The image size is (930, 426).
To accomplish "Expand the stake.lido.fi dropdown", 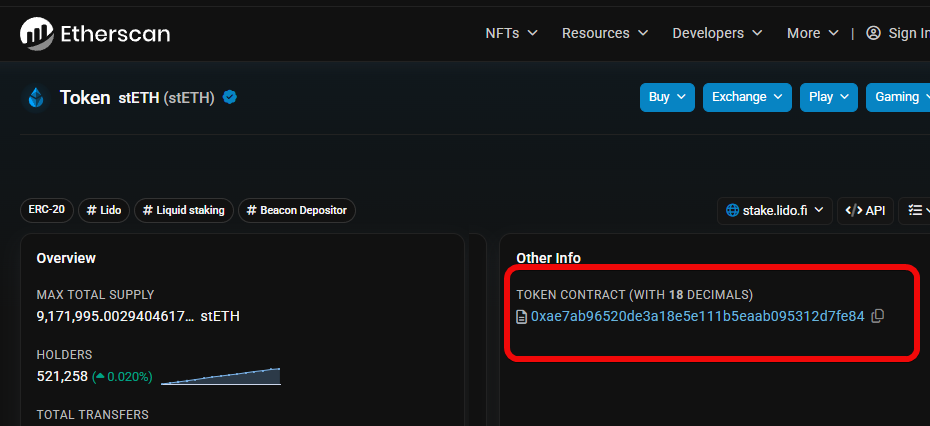I will [x=775, y=211].
